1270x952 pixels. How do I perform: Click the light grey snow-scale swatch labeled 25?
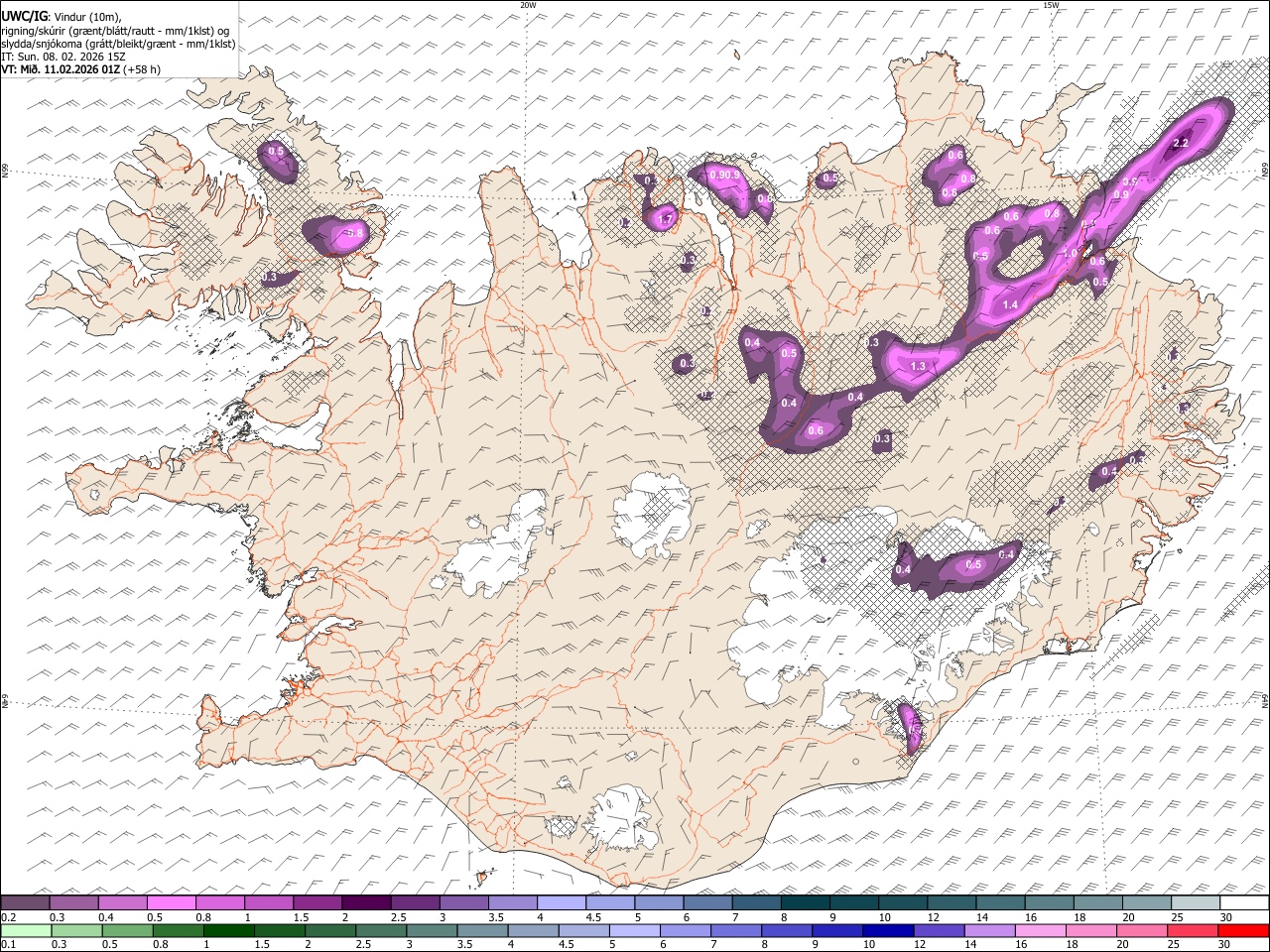[x=1195, y=902]
